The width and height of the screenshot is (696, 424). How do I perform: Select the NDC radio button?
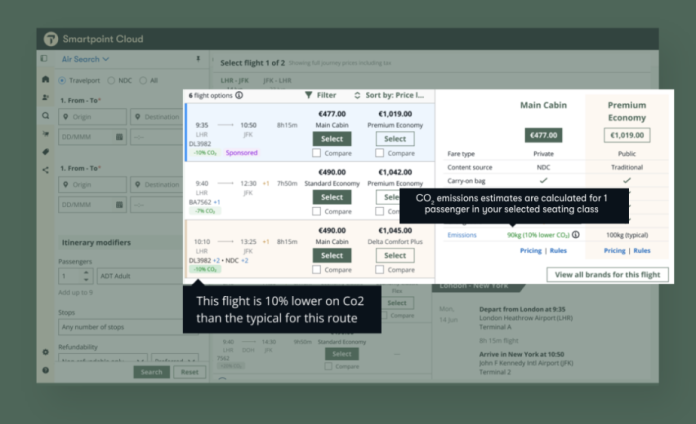pyautogui.click(x=111, y=80)
